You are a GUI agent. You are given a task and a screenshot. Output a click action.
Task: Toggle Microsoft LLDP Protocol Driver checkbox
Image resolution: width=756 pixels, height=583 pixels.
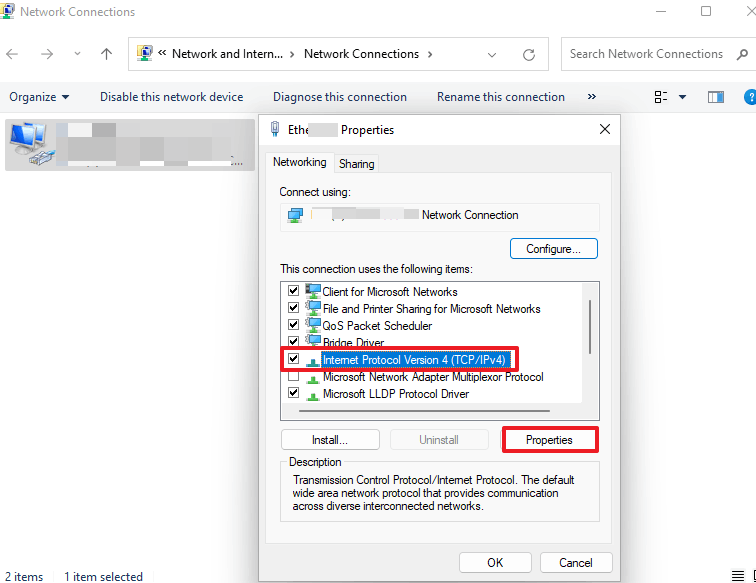coord(293,393)
